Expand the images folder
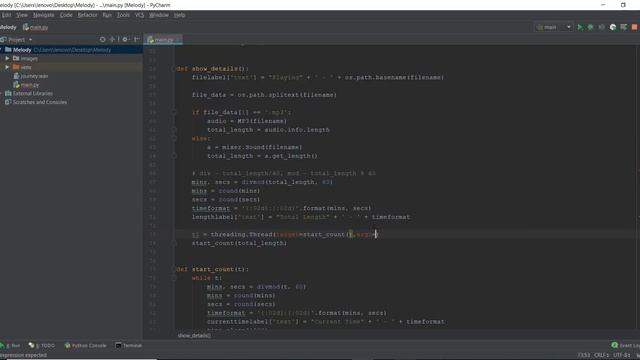The height and width of the screenshot is (360, 640). pyautogui.click(x=7, y=58)
